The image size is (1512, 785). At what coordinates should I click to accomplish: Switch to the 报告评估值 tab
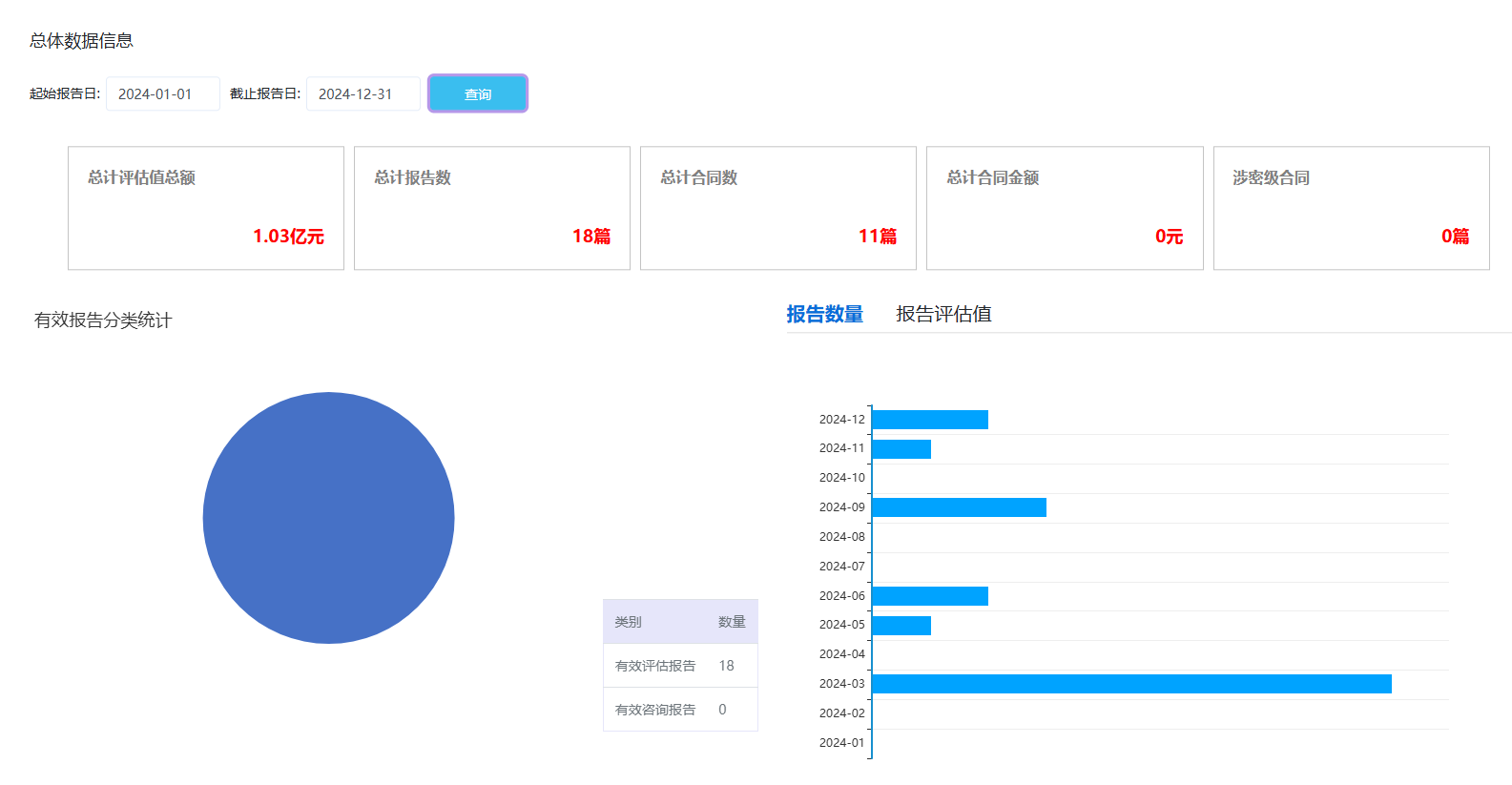[x=943, y=314]
